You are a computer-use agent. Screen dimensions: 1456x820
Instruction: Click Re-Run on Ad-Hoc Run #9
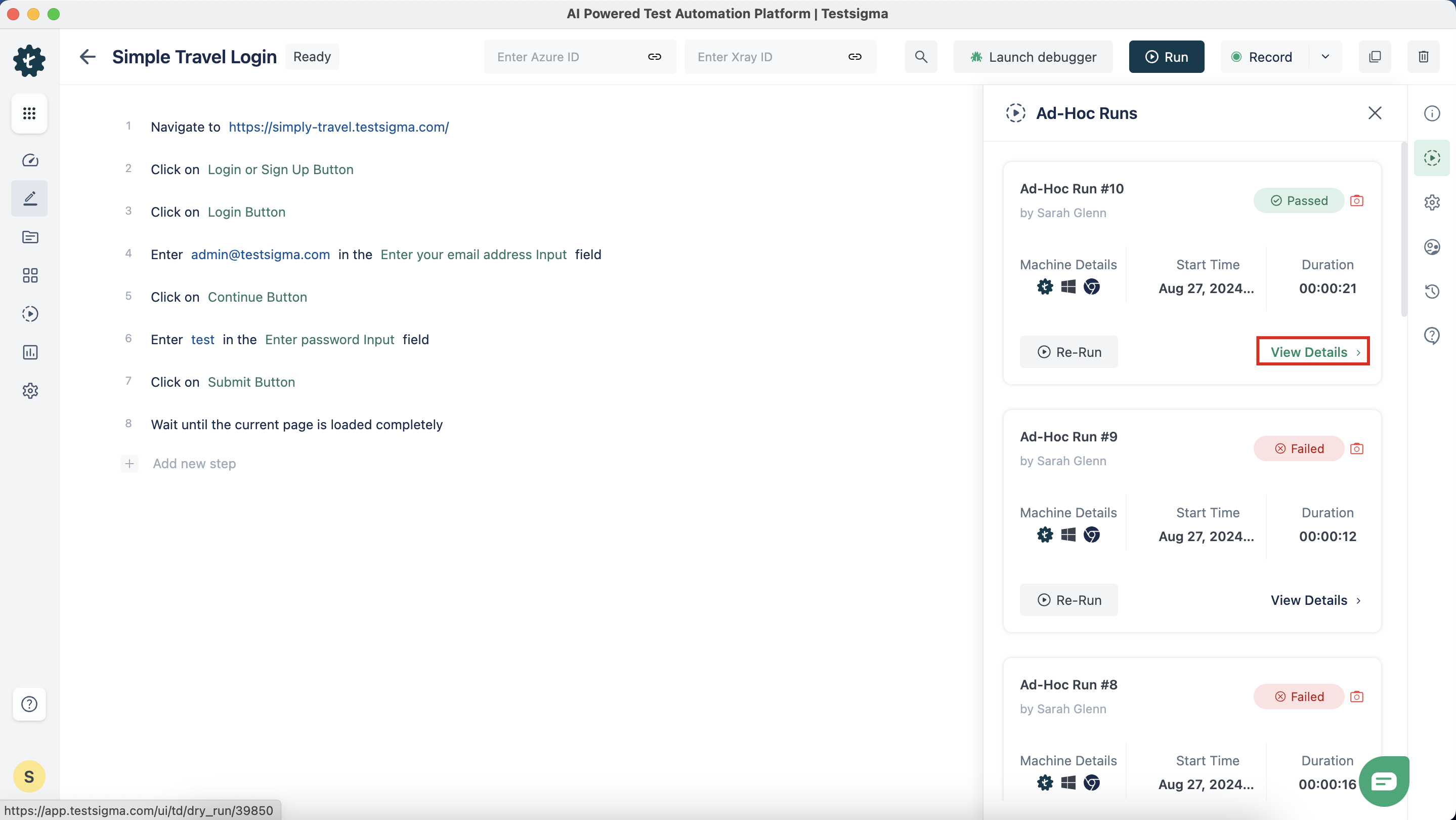coord(1068,600)
